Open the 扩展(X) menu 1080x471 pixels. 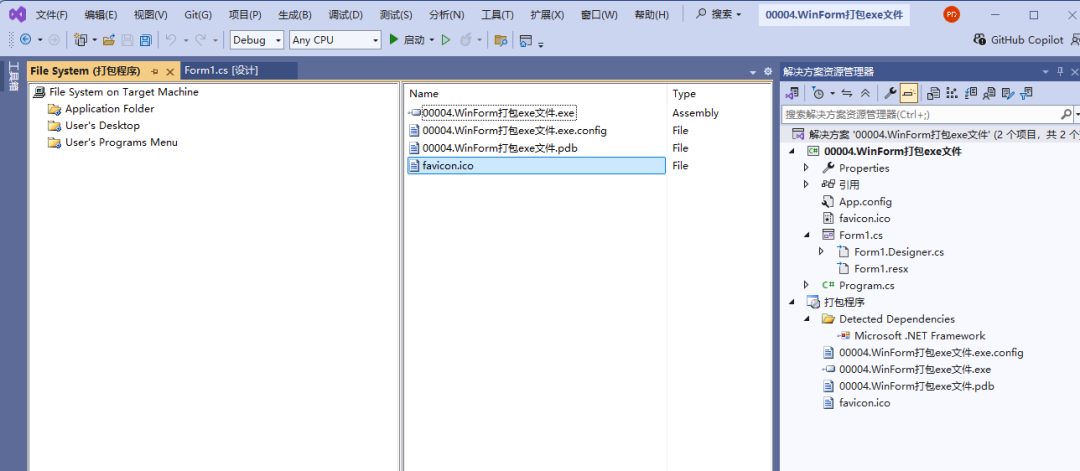point(548,14)
